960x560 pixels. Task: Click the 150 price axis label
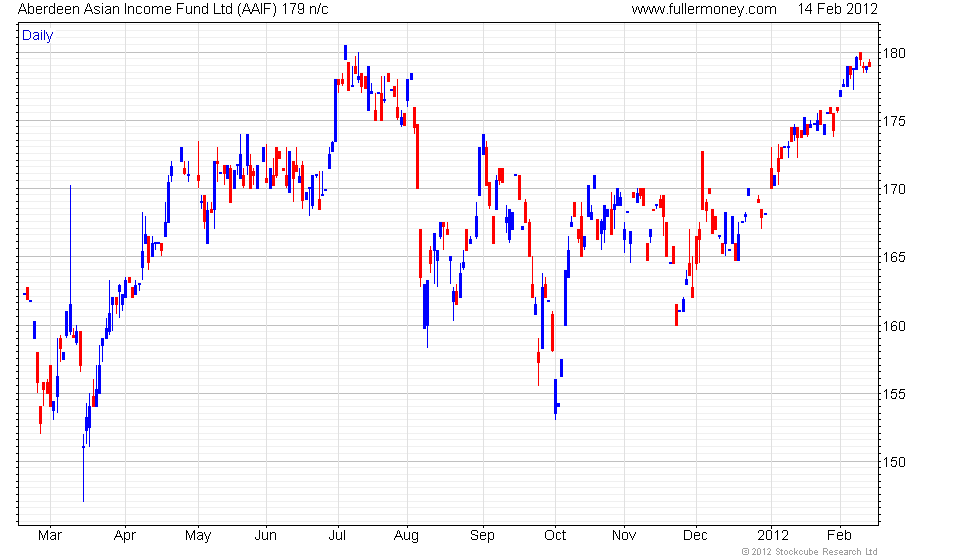(x=893, y=462)
